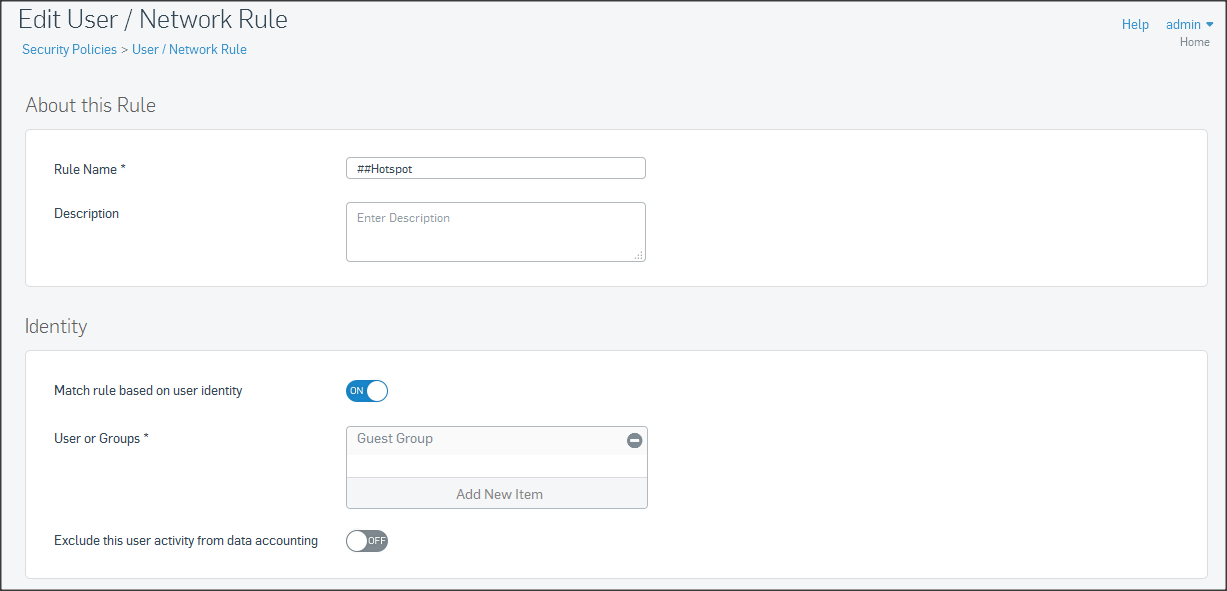Focus the Rule Name input field
Viewport: 1227px width, 591px height.
pos(495,169)
